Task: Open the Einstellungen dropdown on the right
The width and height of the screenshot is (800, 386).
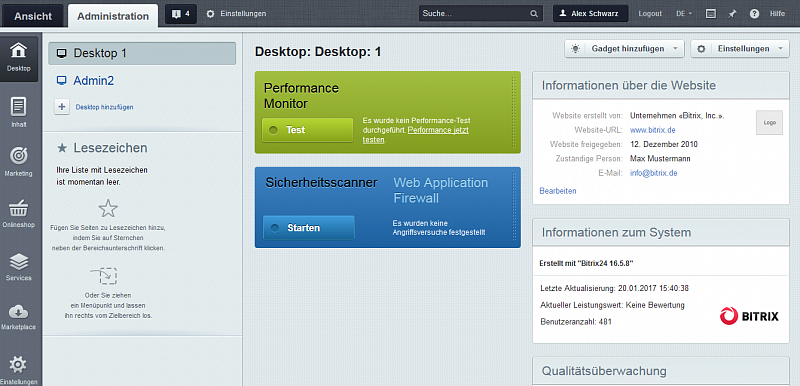Action: [x=740, y=49]
